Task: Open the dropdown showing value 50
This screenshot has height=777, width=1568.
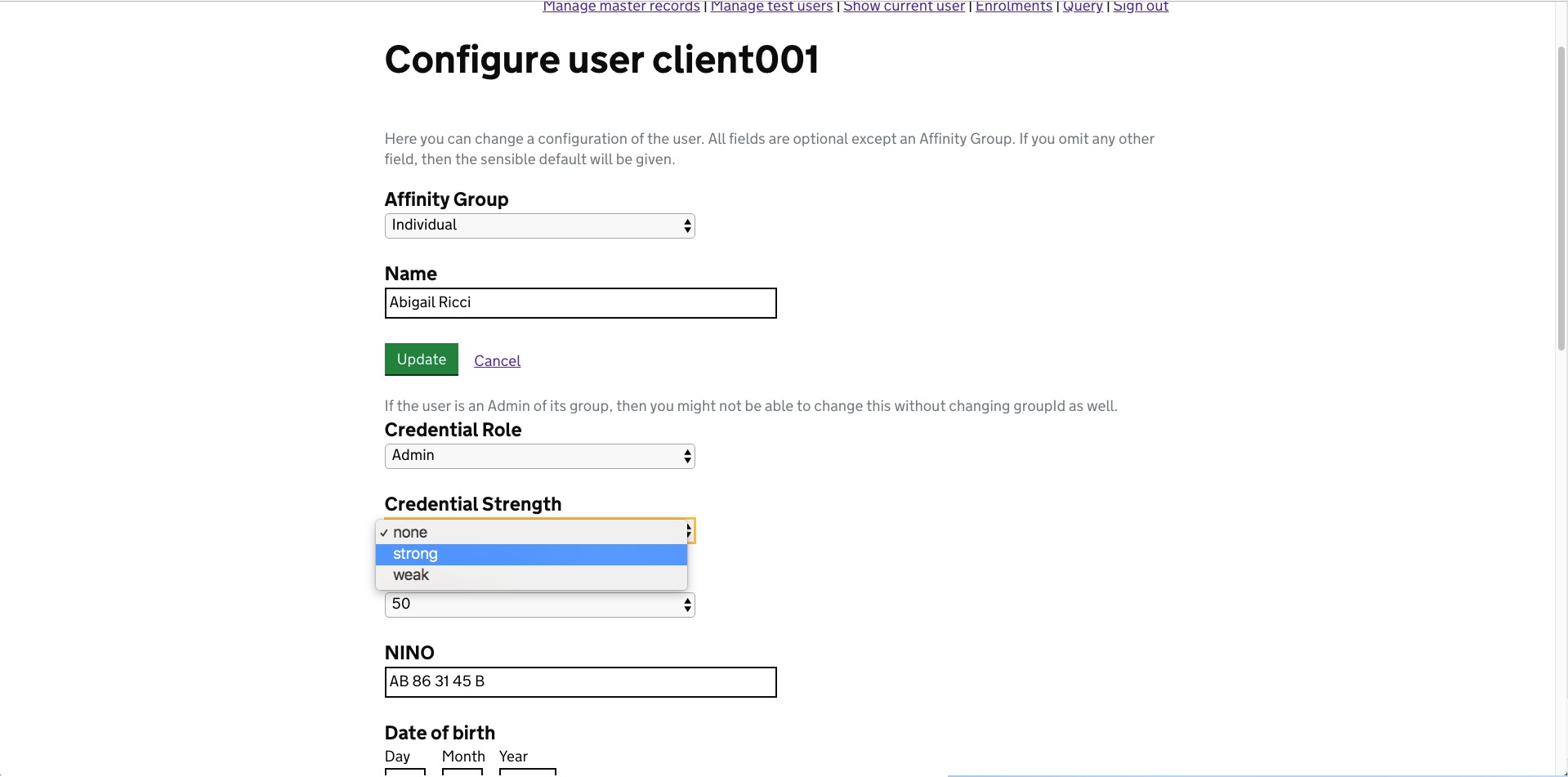Action: [539, 605]
